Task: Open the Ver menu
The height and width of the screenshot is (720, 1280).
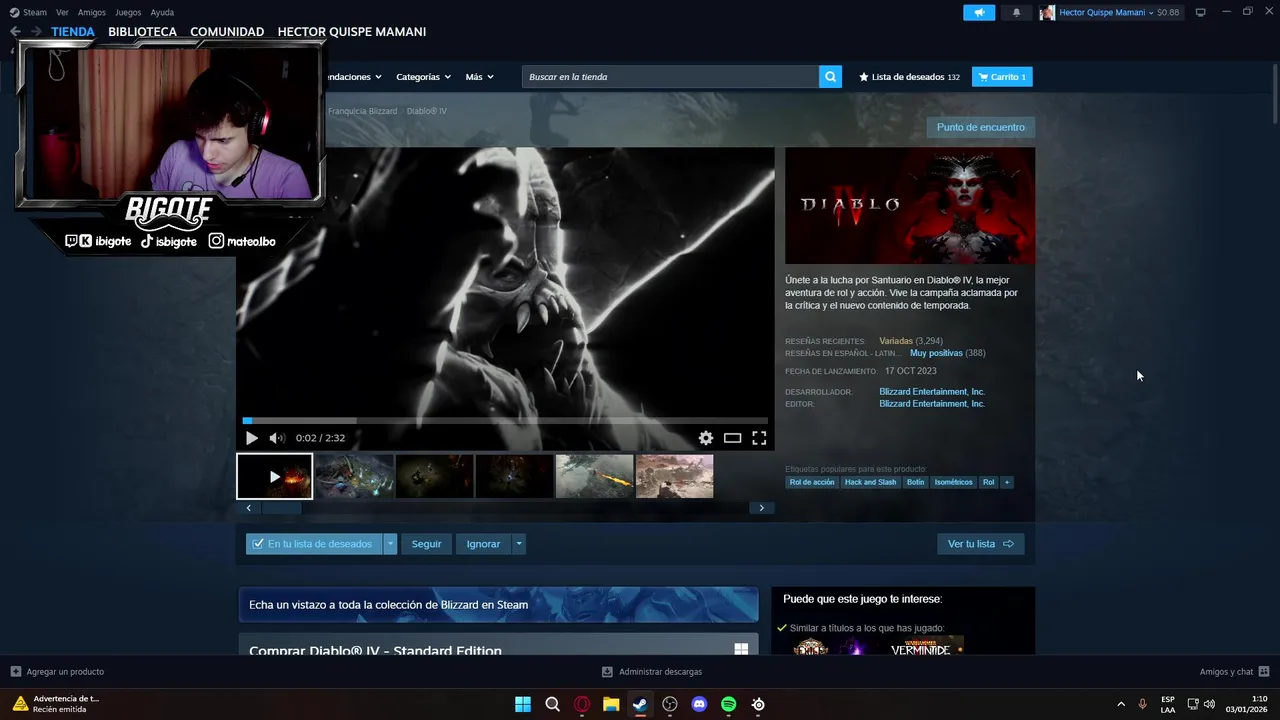Action: coord(63,12)
